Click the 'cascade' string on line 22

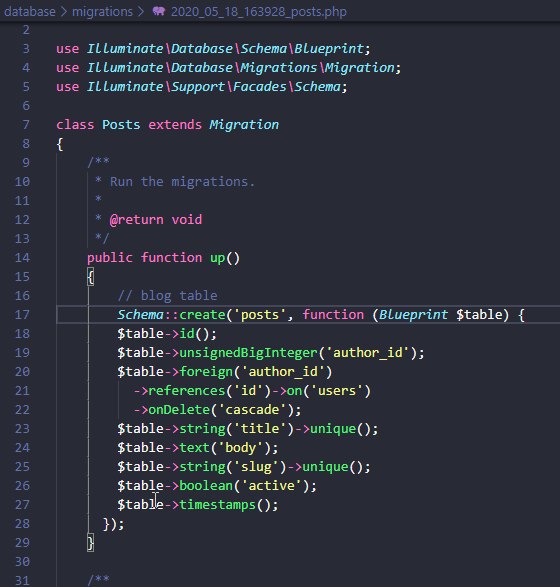point(252,410)
